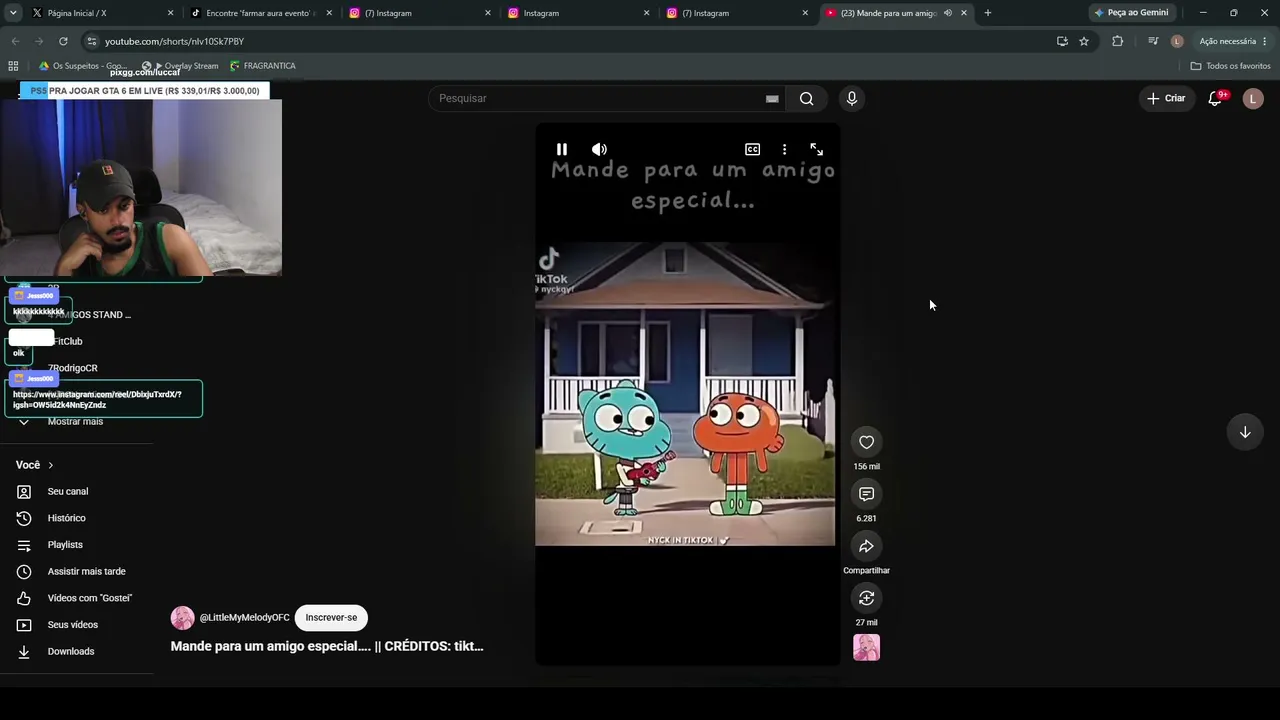Open a new browser tab

988,13
